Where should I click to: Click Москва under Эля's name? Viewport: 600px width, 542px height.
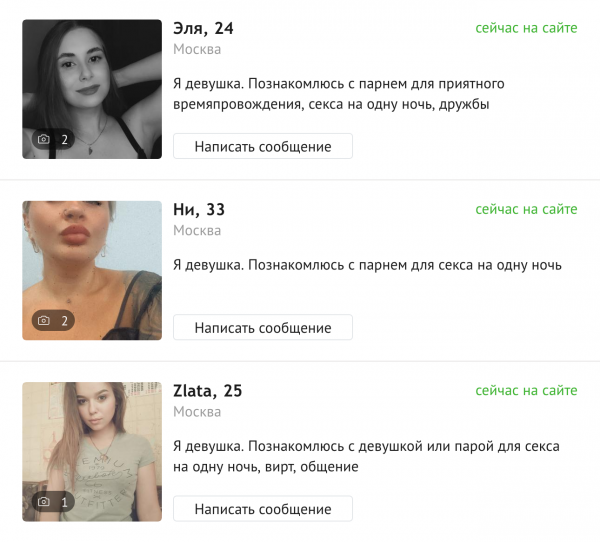pyautogui.click(x=197, y=49)
